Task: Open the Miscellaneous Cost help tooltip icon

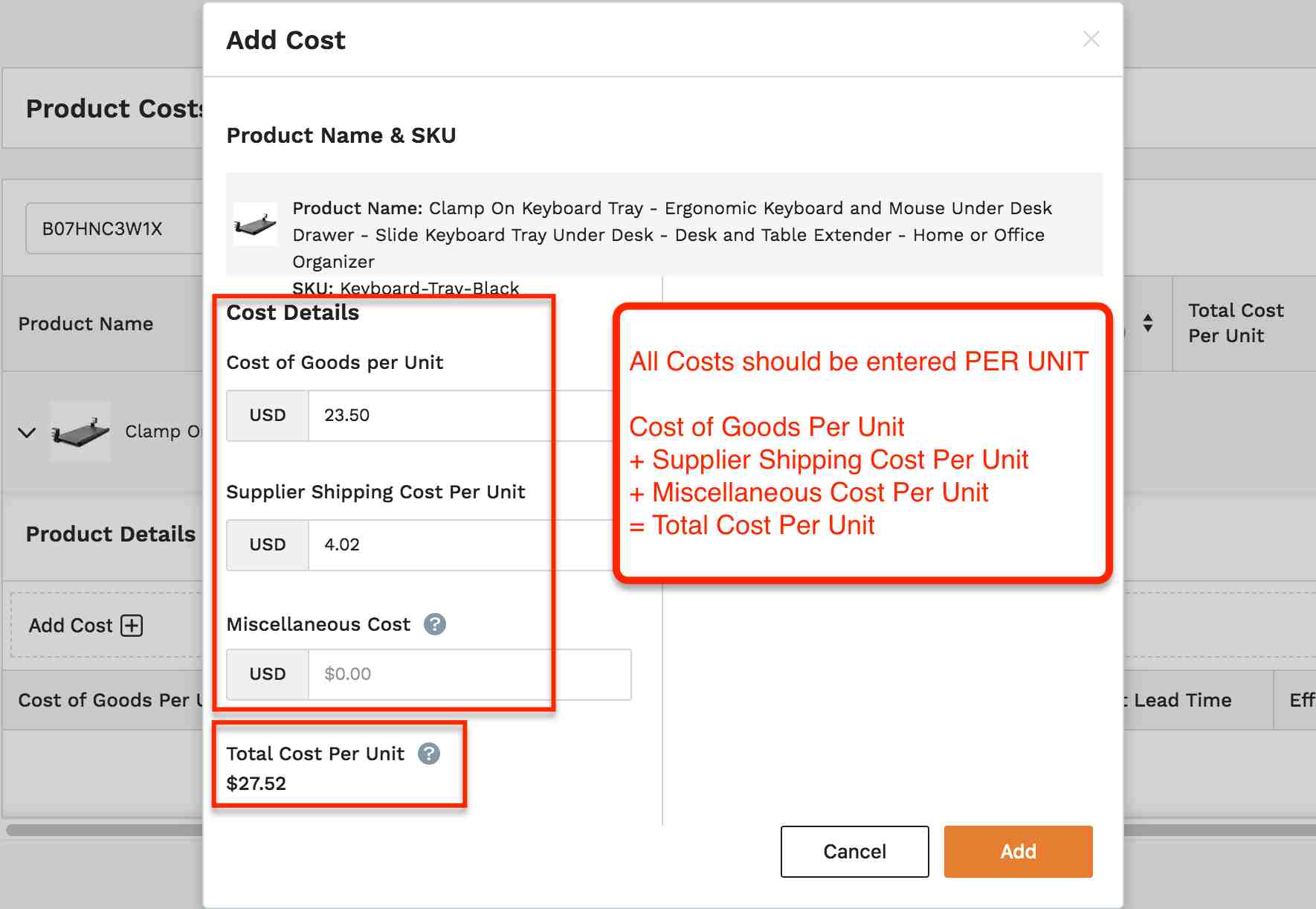Action: tap(435, 624)
